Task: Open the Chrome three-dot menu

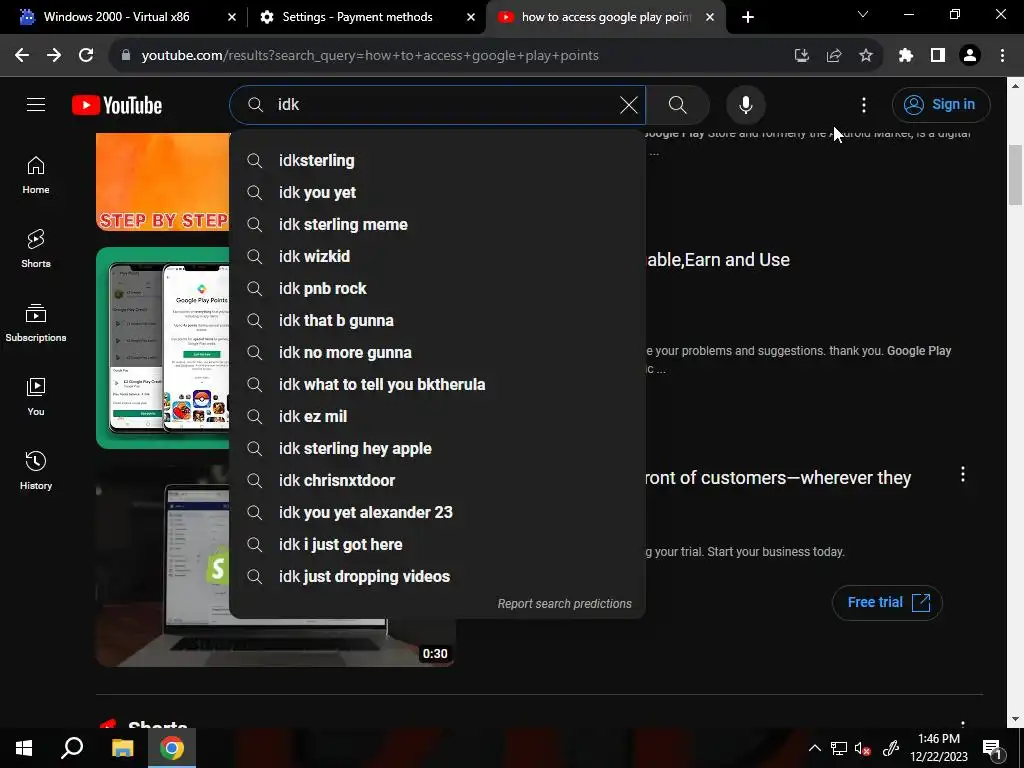Action: coord(1002,55)
